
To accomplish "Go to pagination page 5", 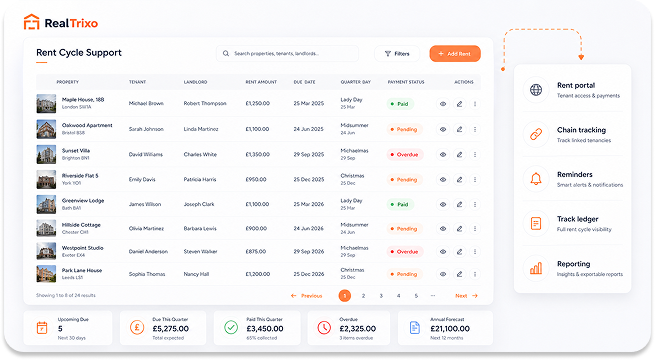I will coord(416,296).
